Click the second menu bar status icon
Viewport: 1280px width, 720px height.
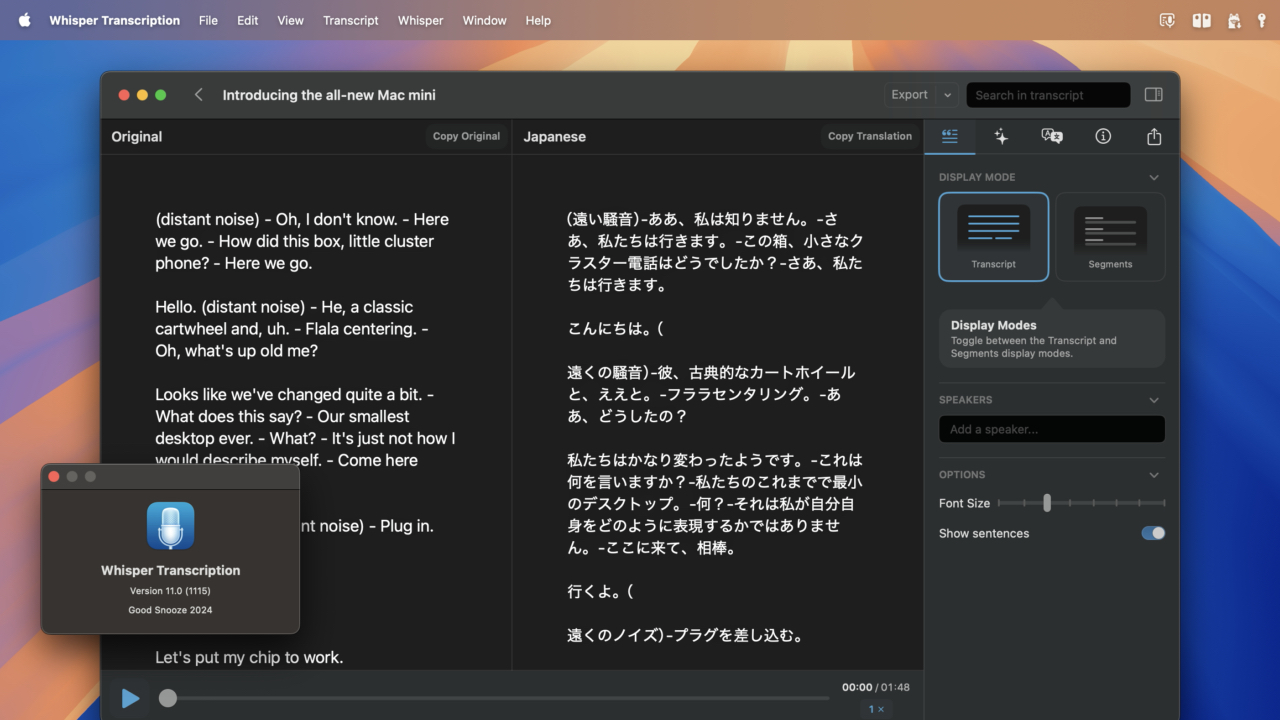(x=1201, y=20)
